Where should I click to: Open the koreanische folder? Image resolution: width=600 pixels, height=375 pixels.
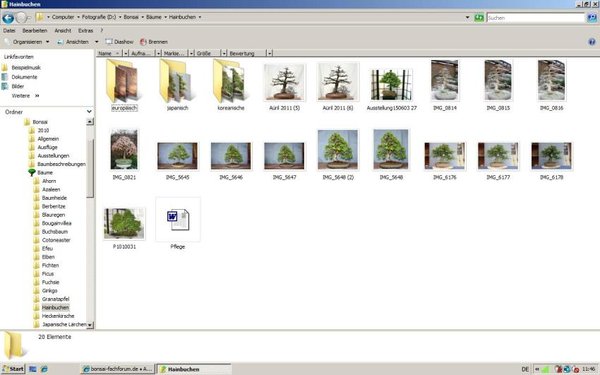coord(231,85)
